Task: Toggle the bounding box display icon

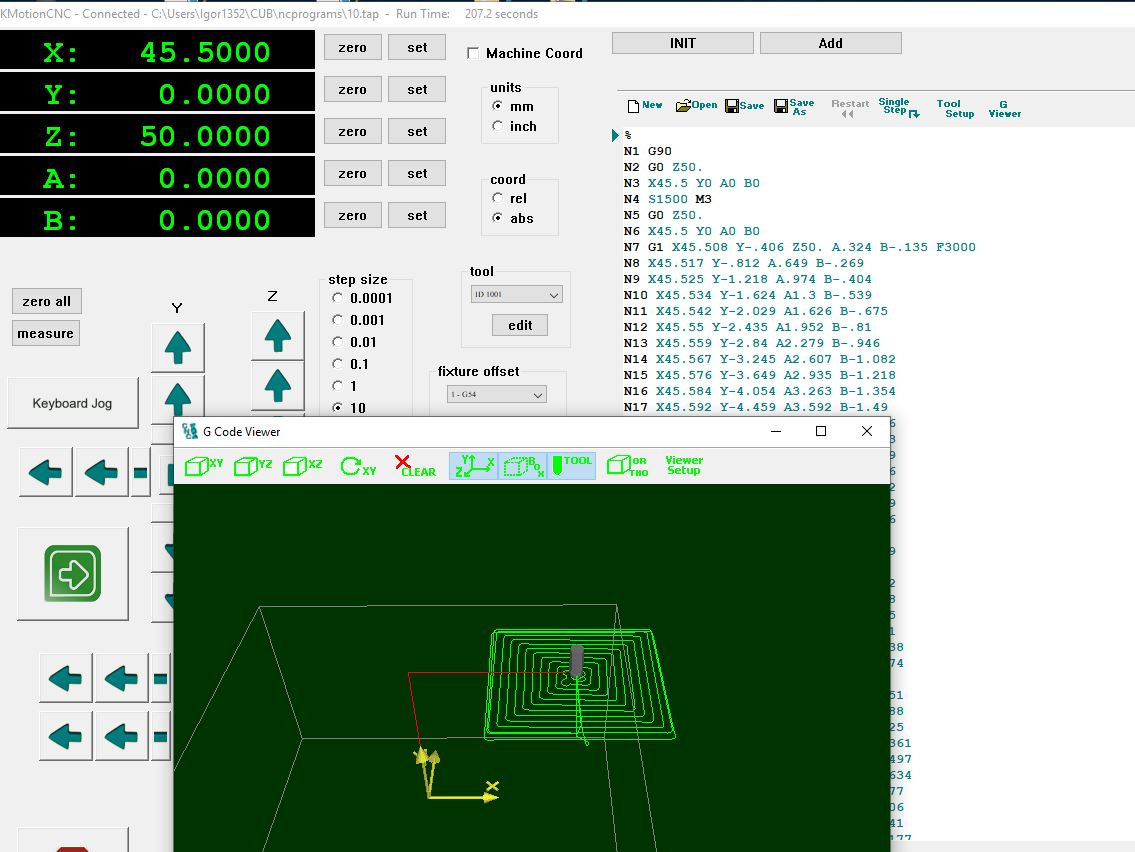Action: (x=523, y=466)
